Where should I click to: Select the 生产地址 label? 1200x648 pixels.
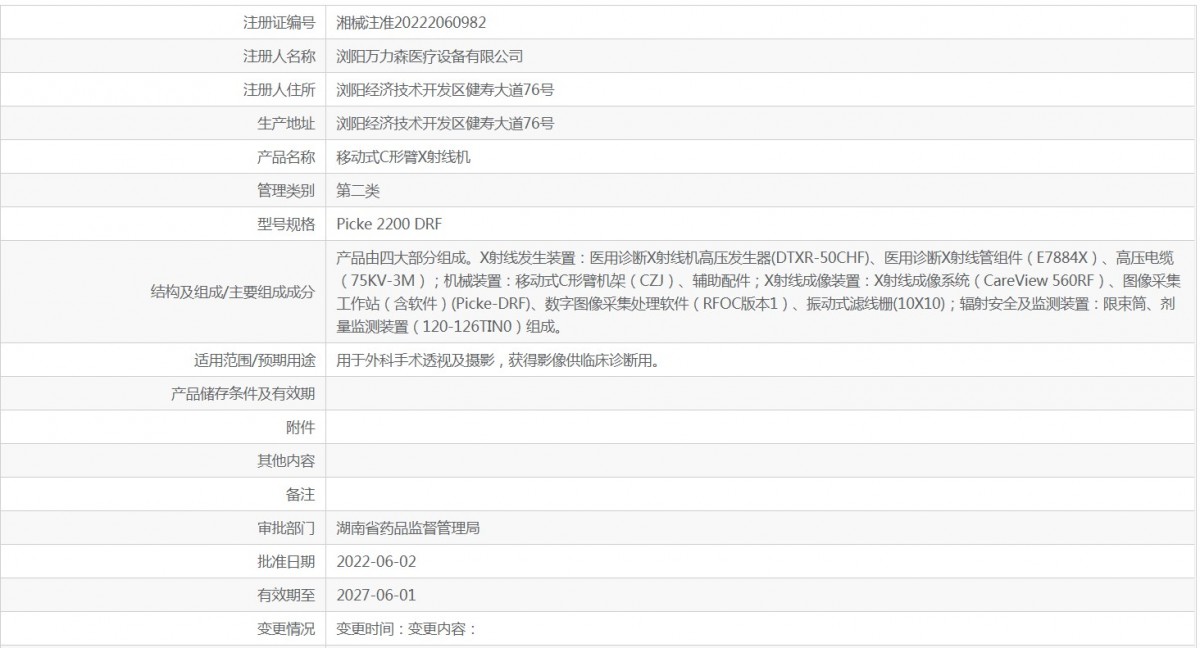(x=287, y=124)
